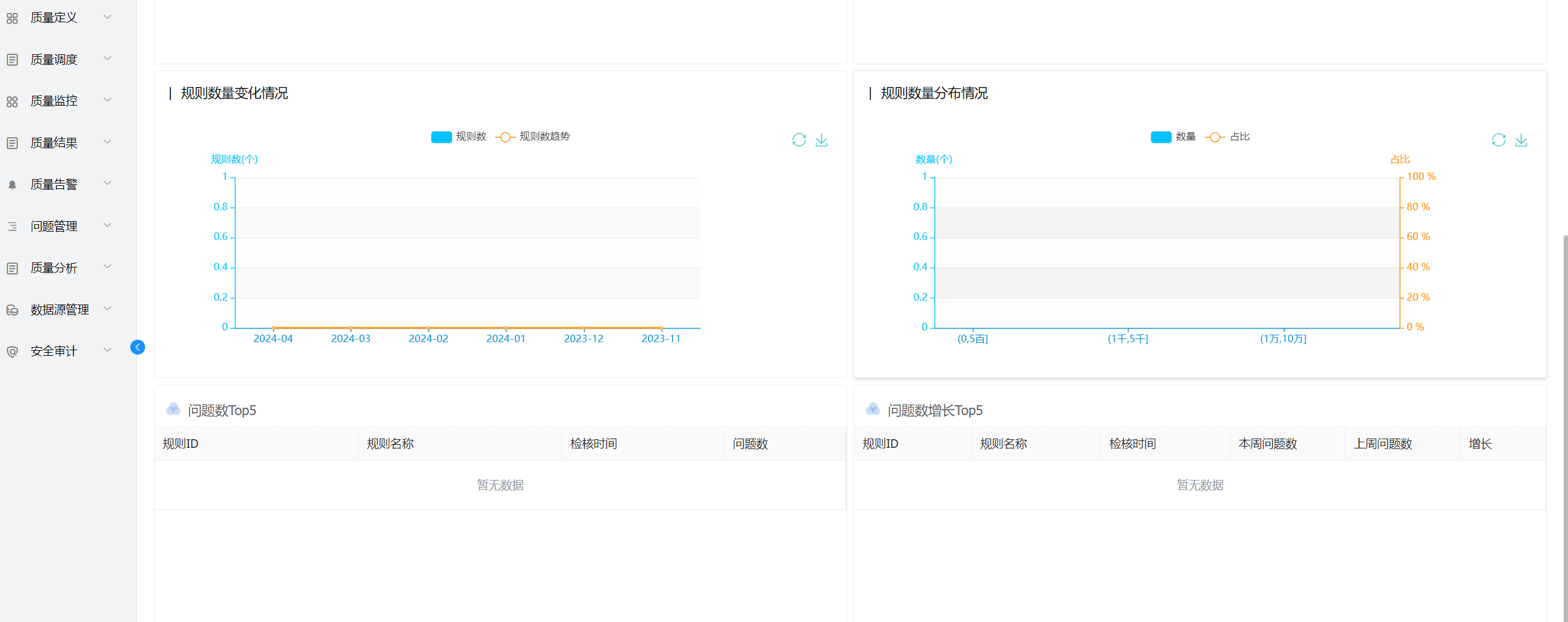Click the 安全审计 sidebar icon

(12, 351)
